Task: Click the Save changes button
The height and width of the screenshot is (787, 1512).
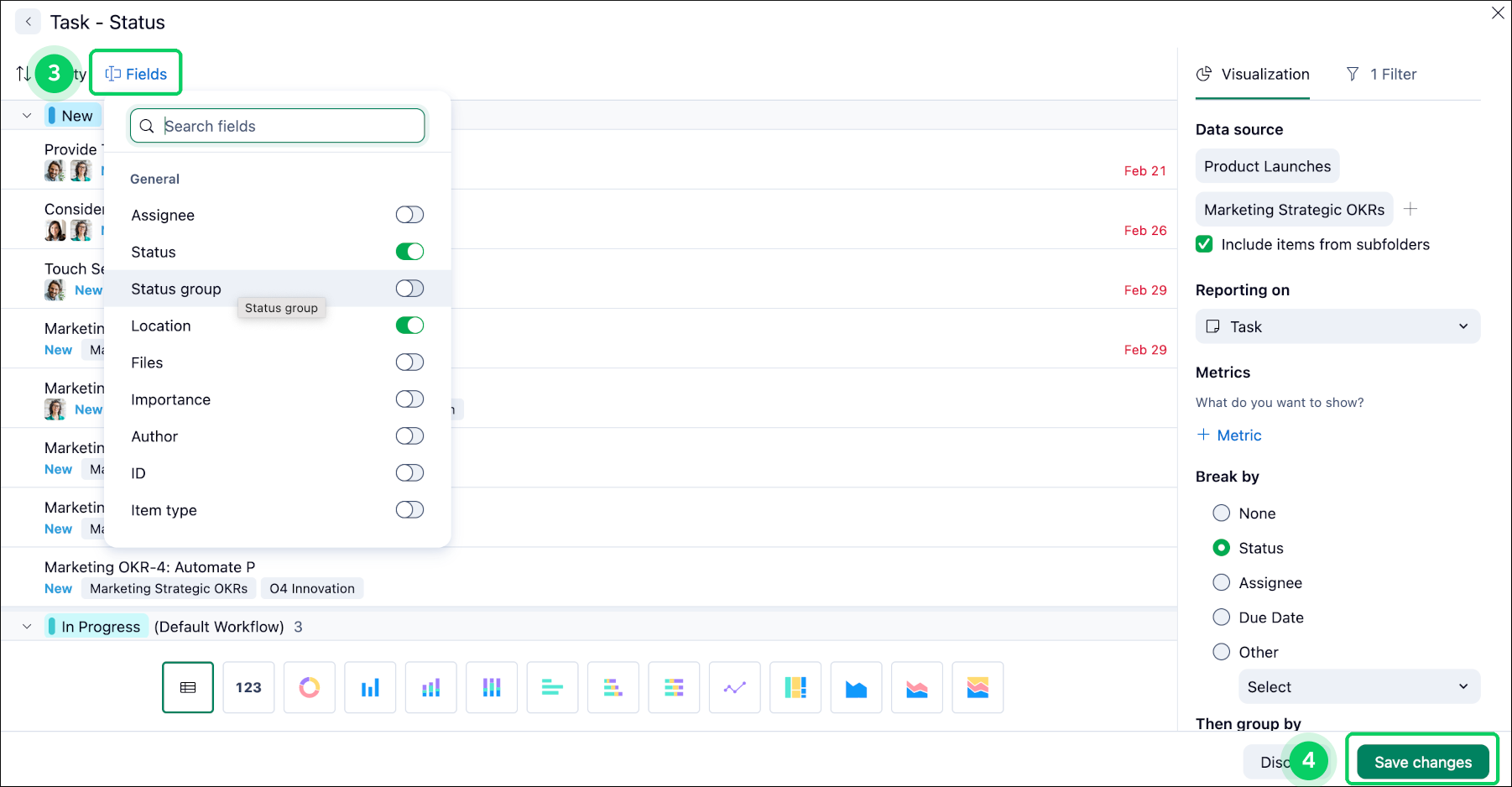Action: 1421,762
